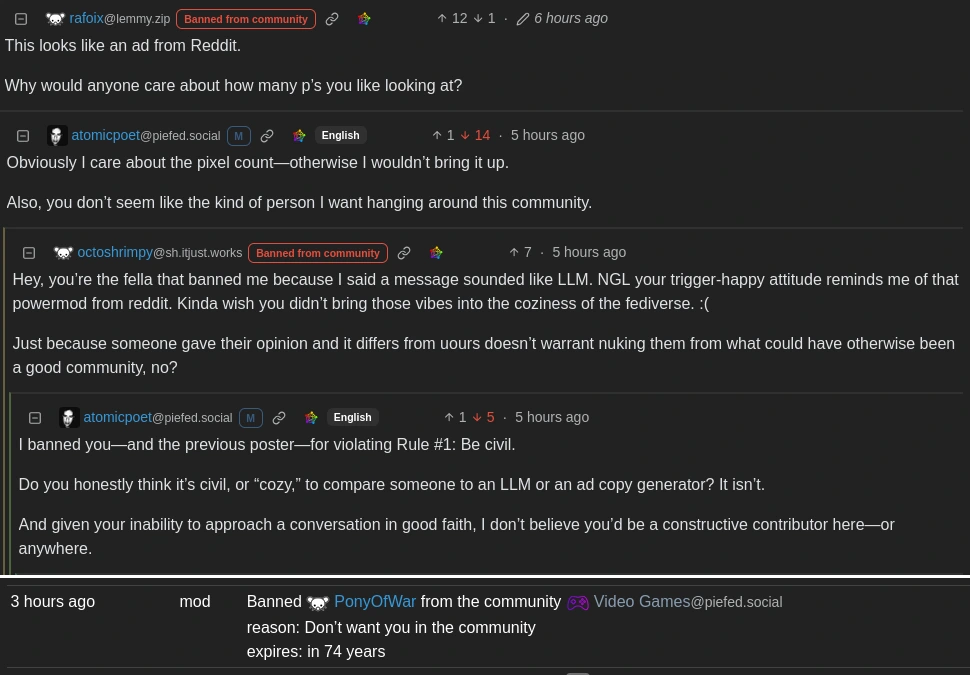Click PonyOfWar's avatar icon in modlog
This screenshot has width=970, height=675.
pyautogui.click(x=318, y=602)
